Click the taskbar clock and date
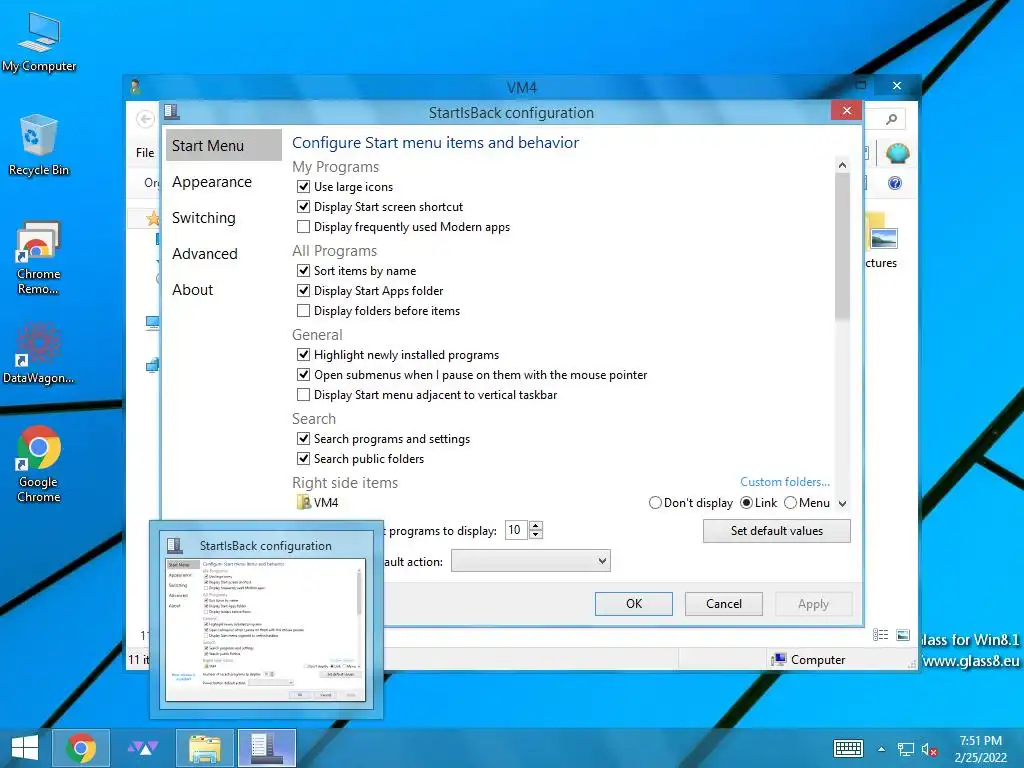This screenshot has width=1024, height=768. click(980, 749)
